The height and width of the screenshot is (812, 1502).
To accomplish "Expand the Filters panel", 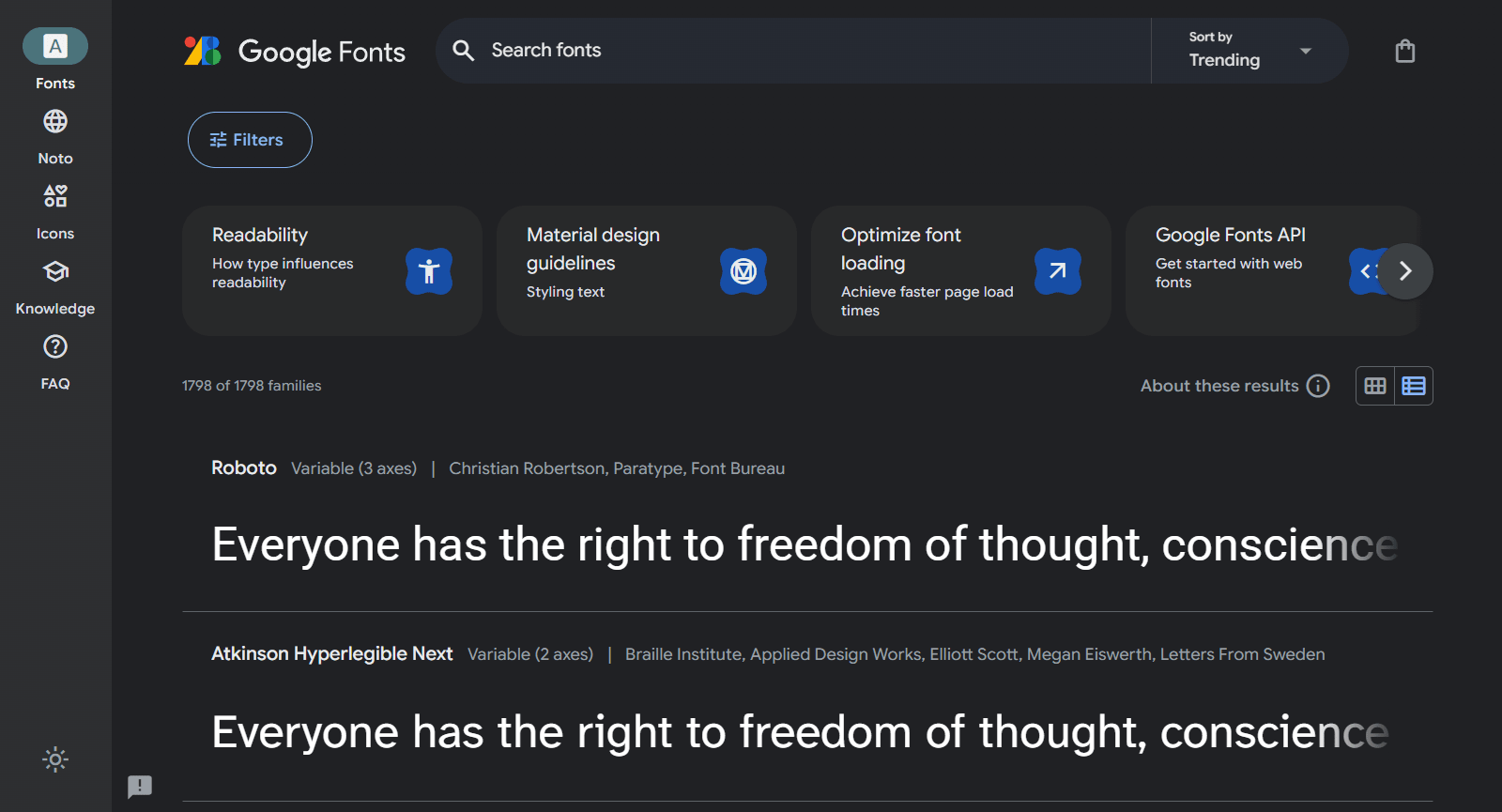I will (249, 139).
